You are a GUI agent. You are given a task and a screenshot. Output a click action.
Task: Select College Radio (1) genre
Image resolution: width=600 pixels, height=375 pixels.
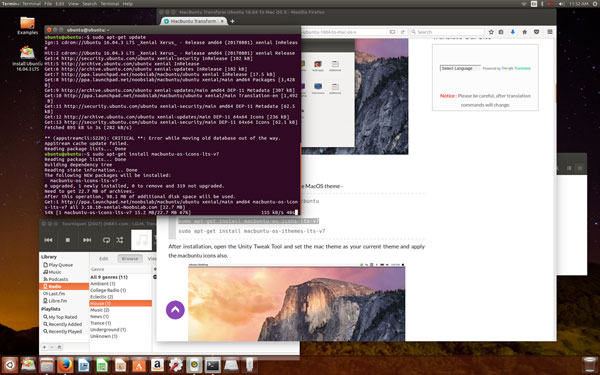pyautogui.click(x=121, y=290)
